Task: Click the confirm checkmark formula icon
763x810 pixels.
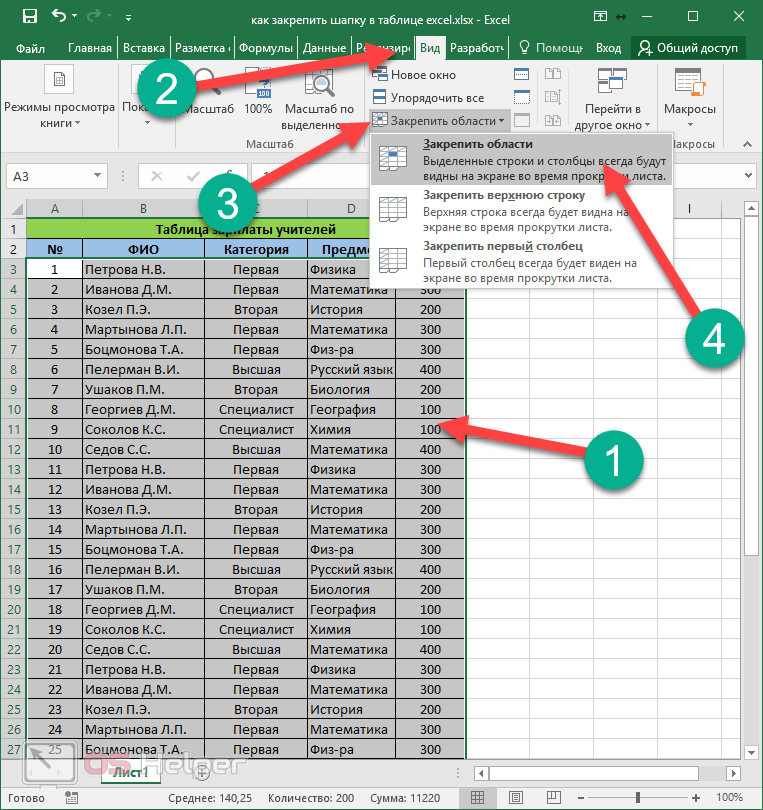Action: point(193,177)
